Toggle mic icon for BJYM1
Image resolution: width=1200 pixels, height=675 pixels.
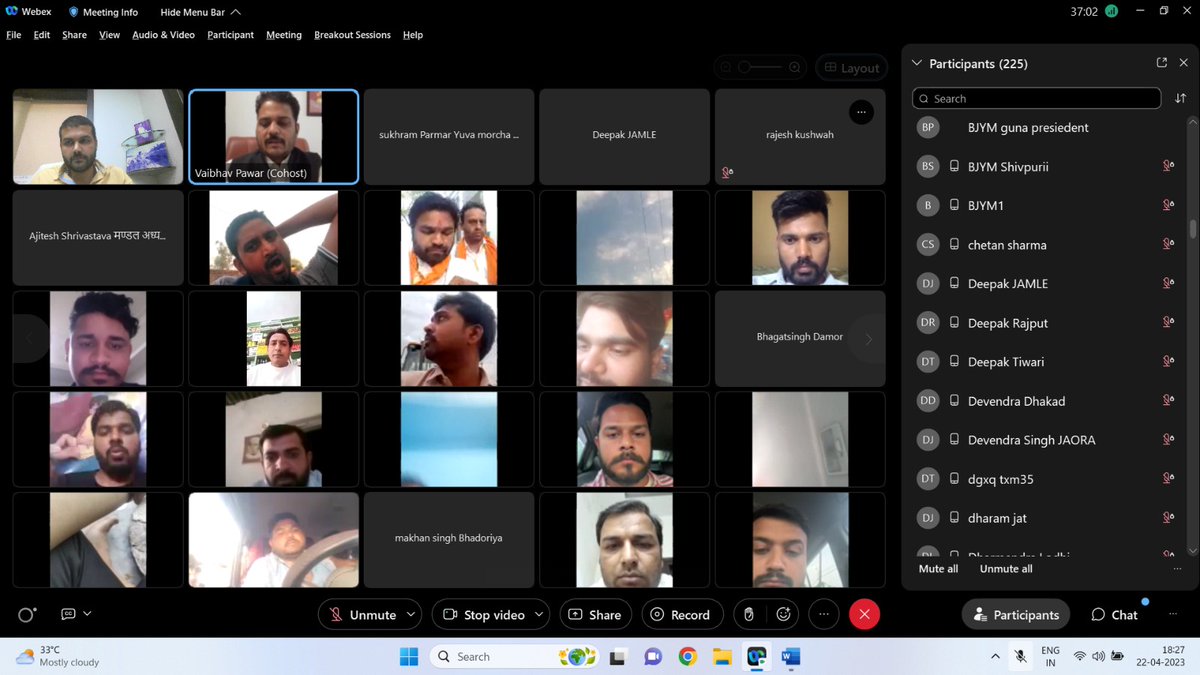click(x=1168, y=205)
